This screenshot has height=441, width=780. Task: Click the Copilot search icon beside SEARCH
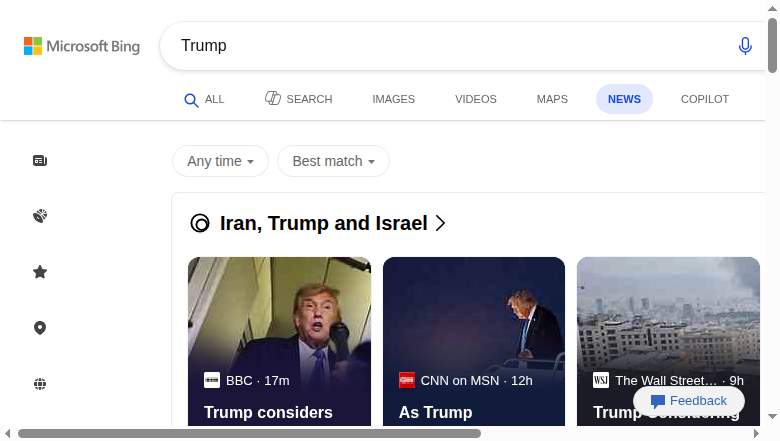click(273, 98)
